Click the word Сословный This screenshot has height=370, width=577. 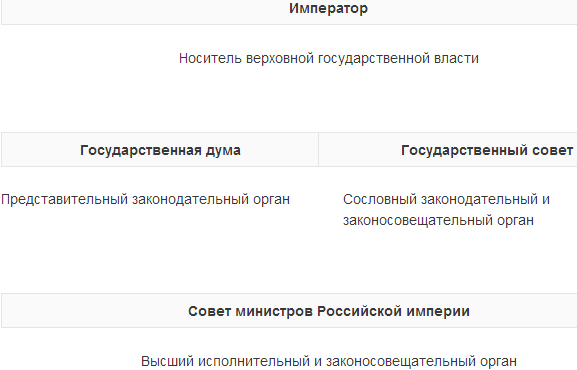[380, 200]
